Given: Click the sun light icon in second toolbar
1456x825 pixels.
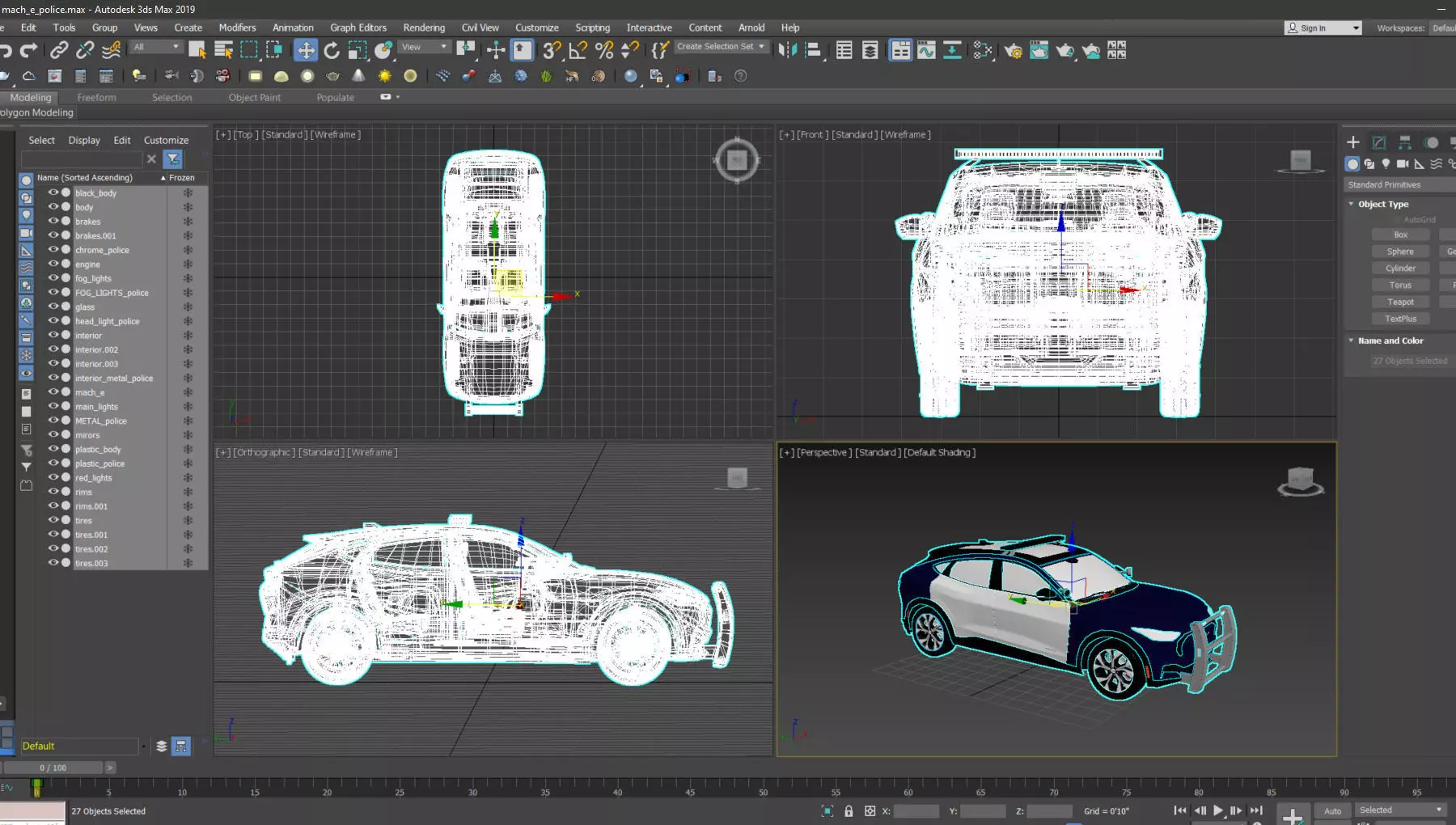Looking at the screenshot, I should tap(384, 76).
